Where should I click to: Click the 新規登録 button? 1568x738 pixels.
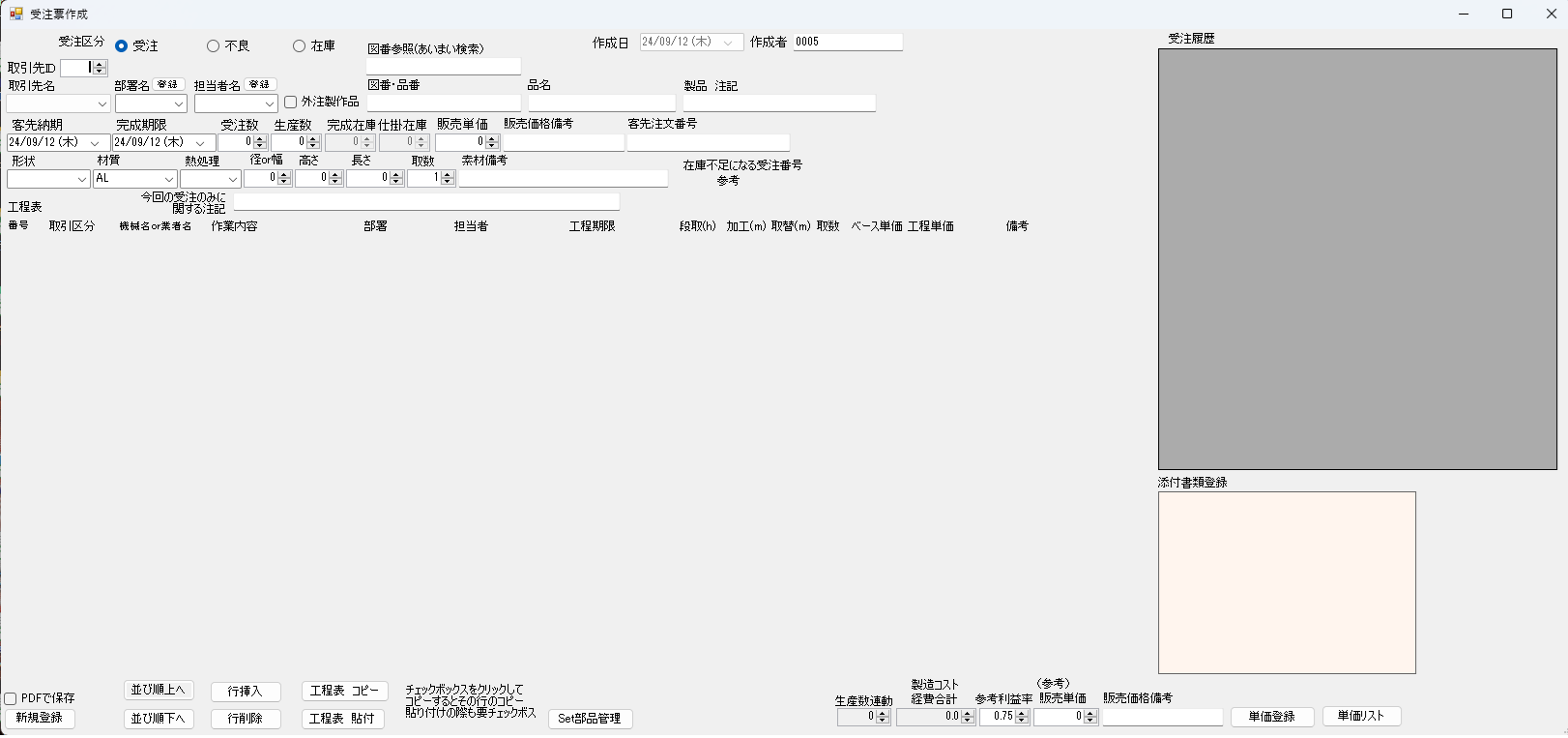pyautogui.click(x=40, y=719)
